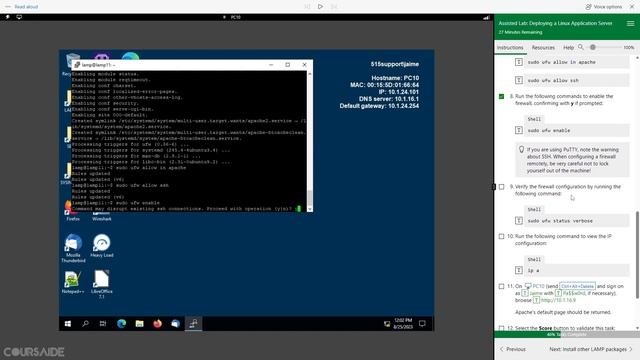Switch to the Instructions tab
640x360 pixels.
pos(510,48)
